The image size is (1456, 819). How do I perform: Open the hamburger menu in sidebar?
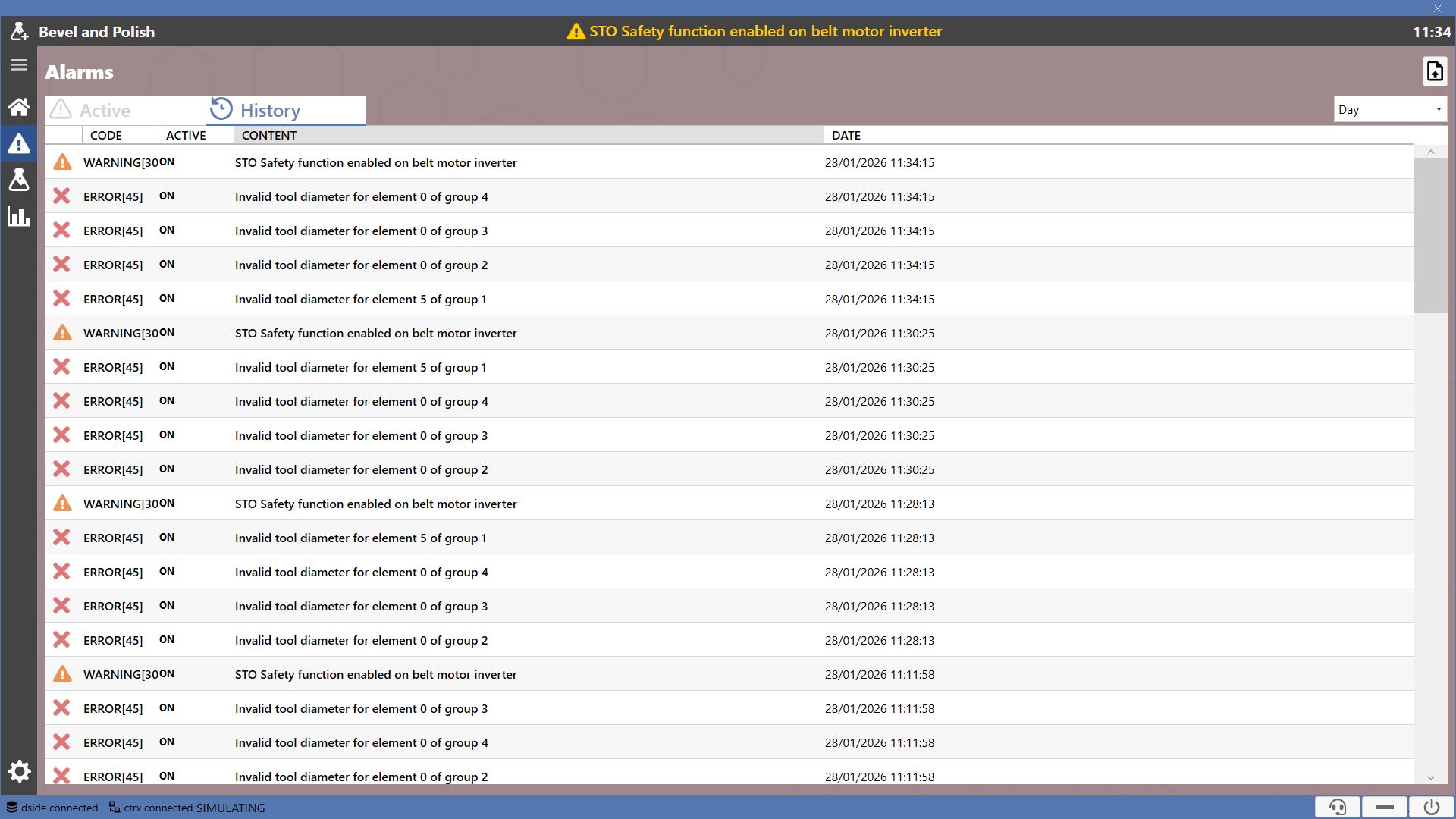pos(19,65)
